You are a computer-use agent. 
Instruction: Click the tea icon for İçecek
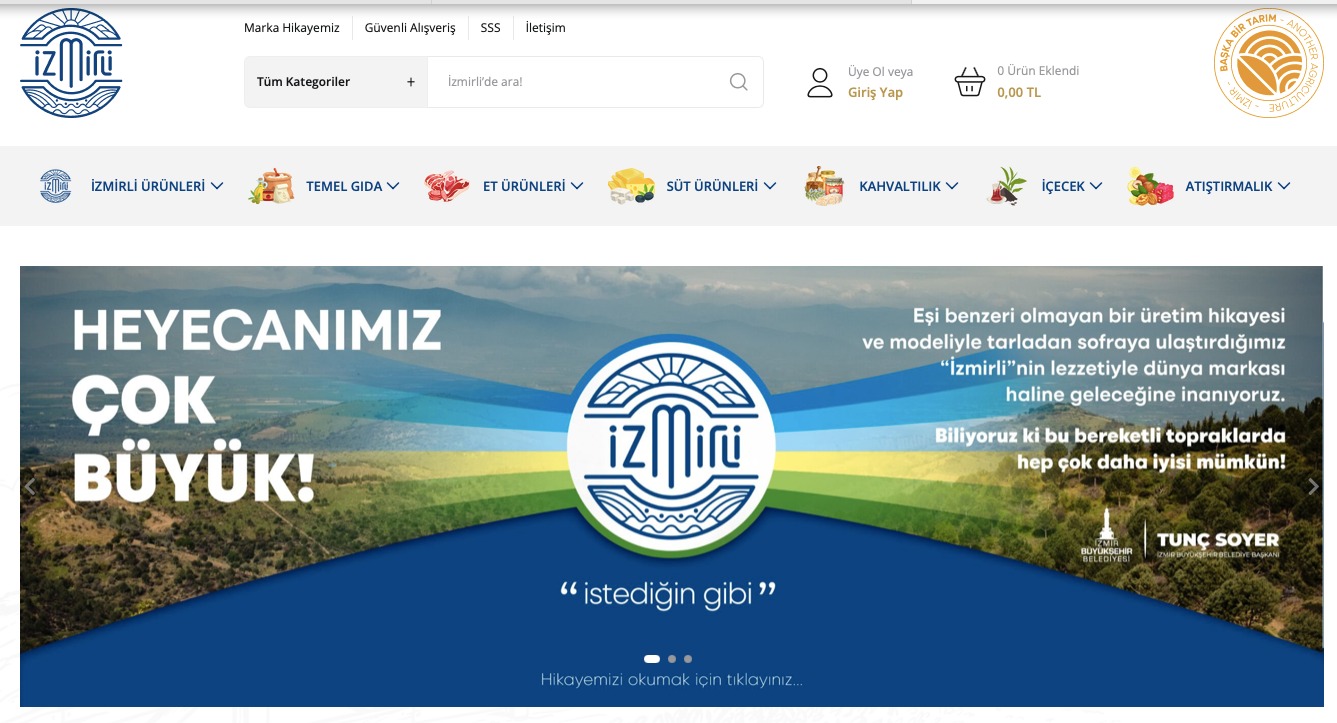tap(1006, 186)
